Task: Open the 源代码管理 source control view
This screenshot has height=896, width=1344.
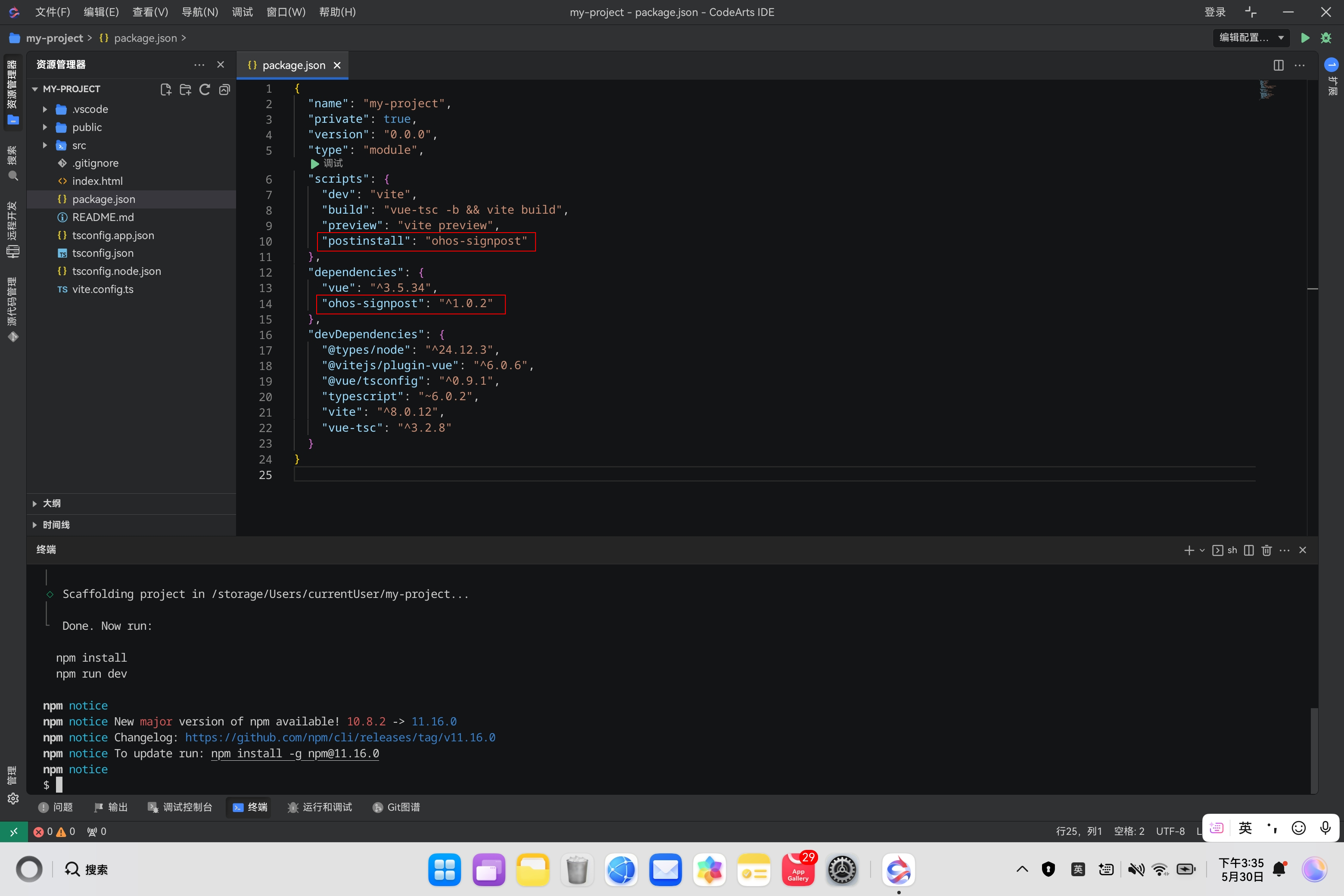Action: (12, 309)
